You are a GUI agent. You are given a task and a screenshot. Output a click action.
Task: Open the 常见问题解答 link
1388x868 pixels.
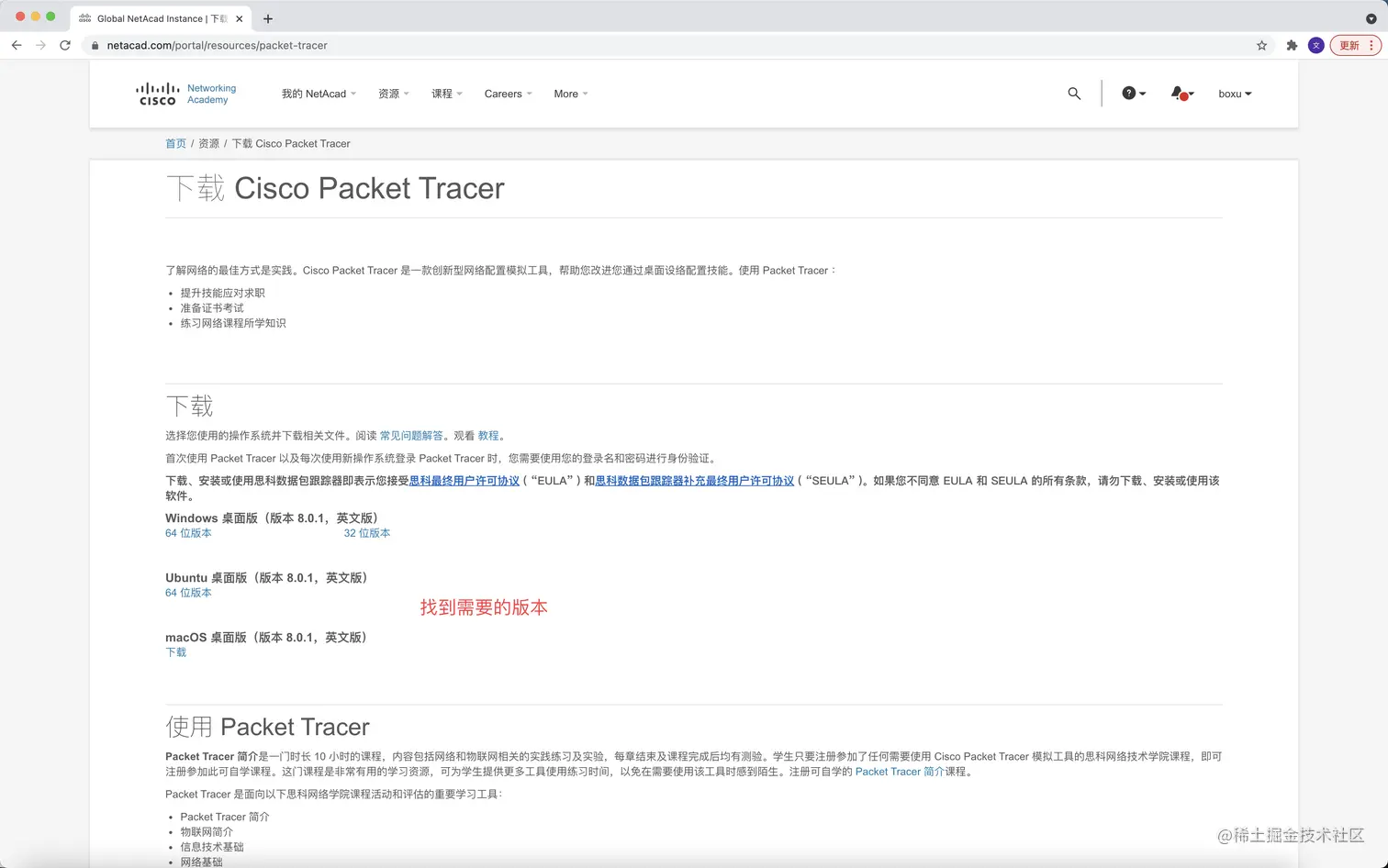[411, 436]
